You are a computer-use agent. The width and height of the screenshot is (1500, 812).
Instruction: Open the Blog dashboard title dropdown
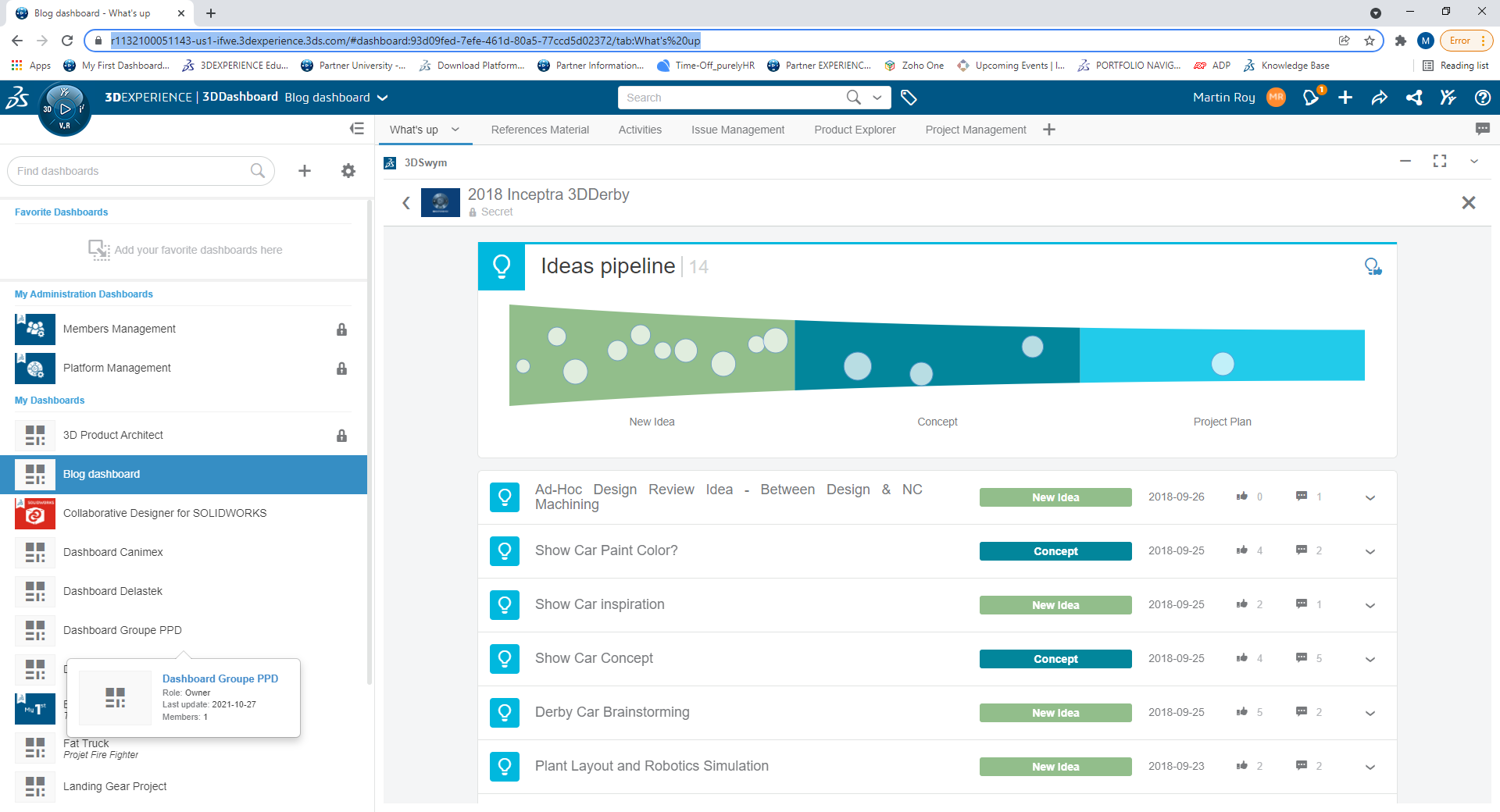click(383, 98)
